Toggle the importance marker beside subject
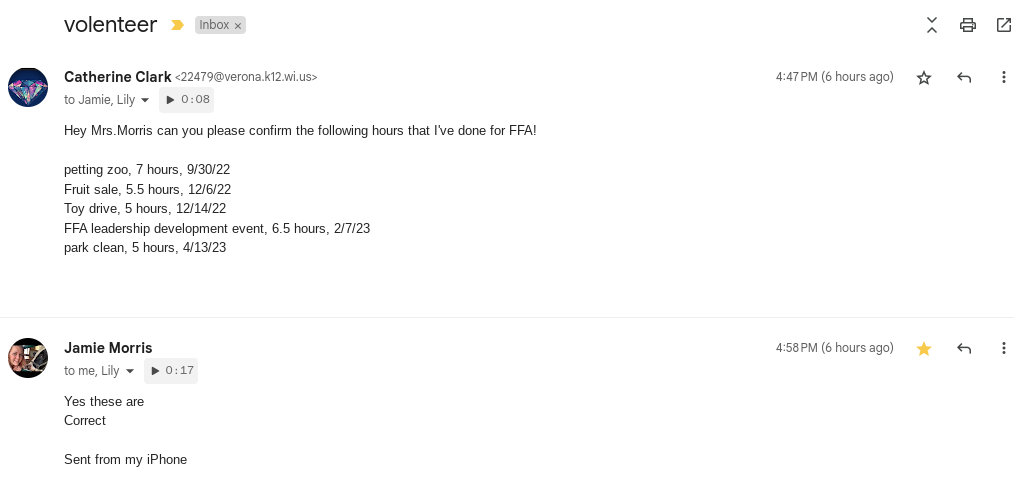The height and width of the screenshot is (492, 1025). (178, 26)
